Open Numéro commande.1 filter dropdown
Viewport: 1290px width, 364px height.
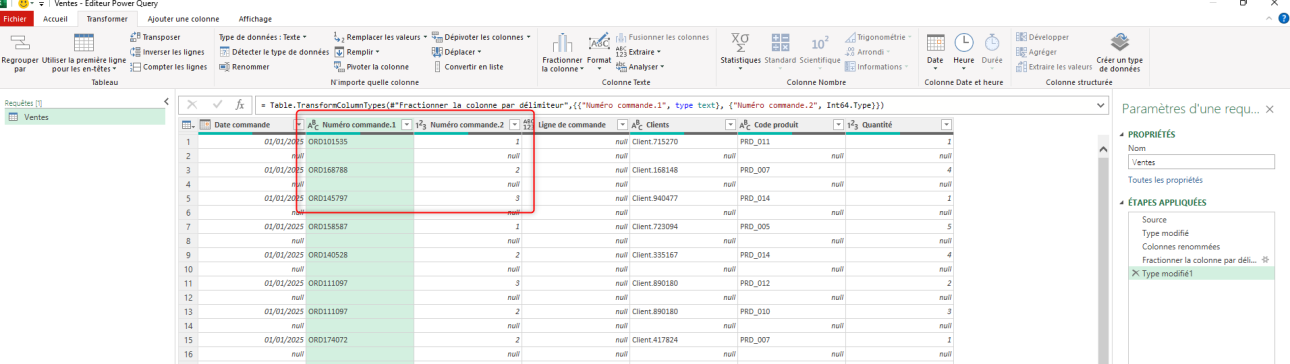tap(406, 125)
